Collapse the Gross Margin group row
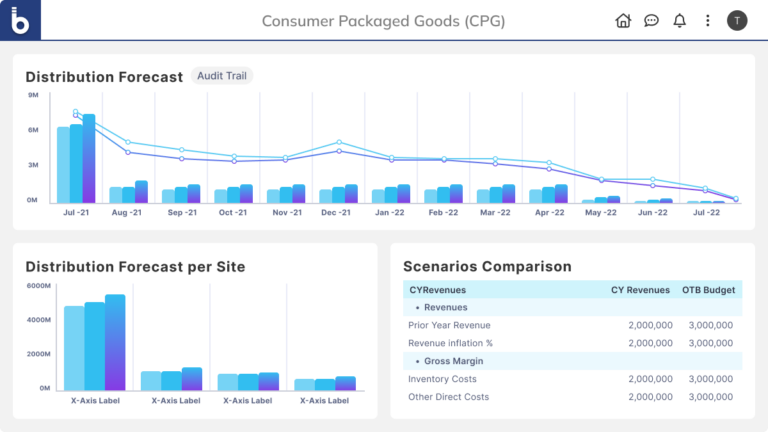 (x=450, y=361)
